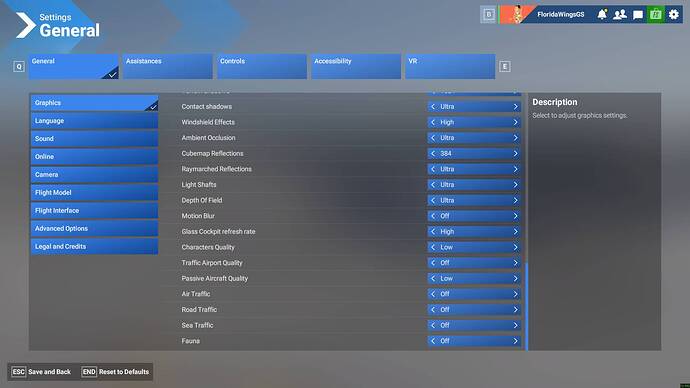Decrease Depth Of Field with left arrow
The height and width of the screenshot is (388, 690).
(433, 200)
